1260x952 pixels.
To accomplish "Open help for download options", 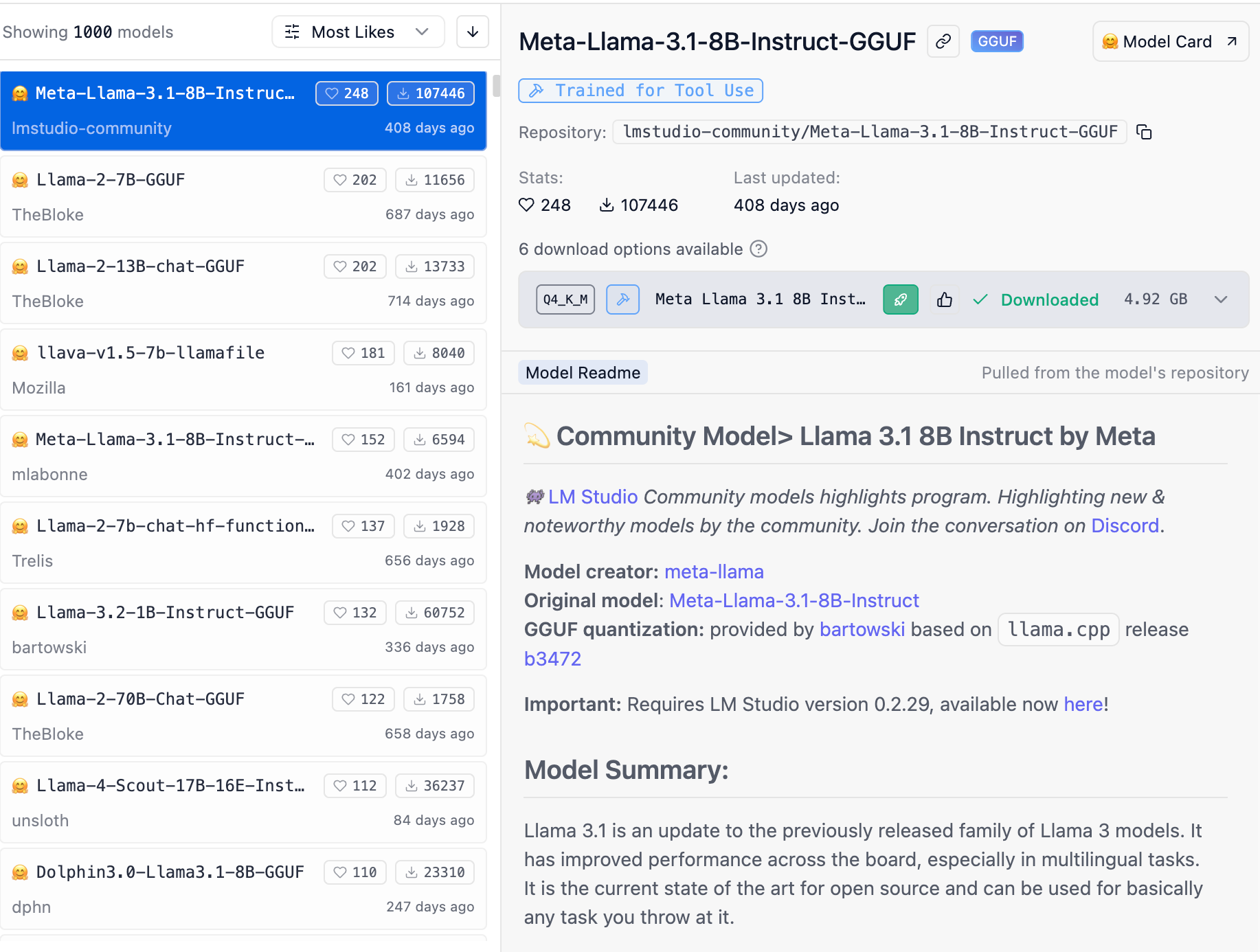I will (x=758, y=249).
